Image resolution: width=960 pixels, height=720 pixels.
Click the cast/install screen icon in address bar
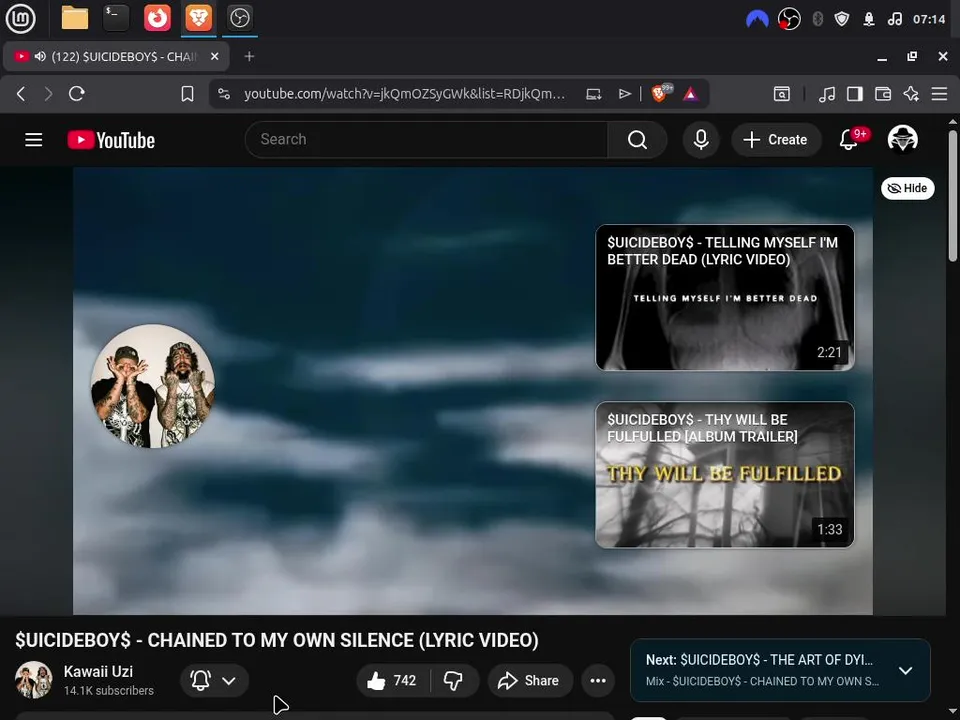[x=593, y=94]
